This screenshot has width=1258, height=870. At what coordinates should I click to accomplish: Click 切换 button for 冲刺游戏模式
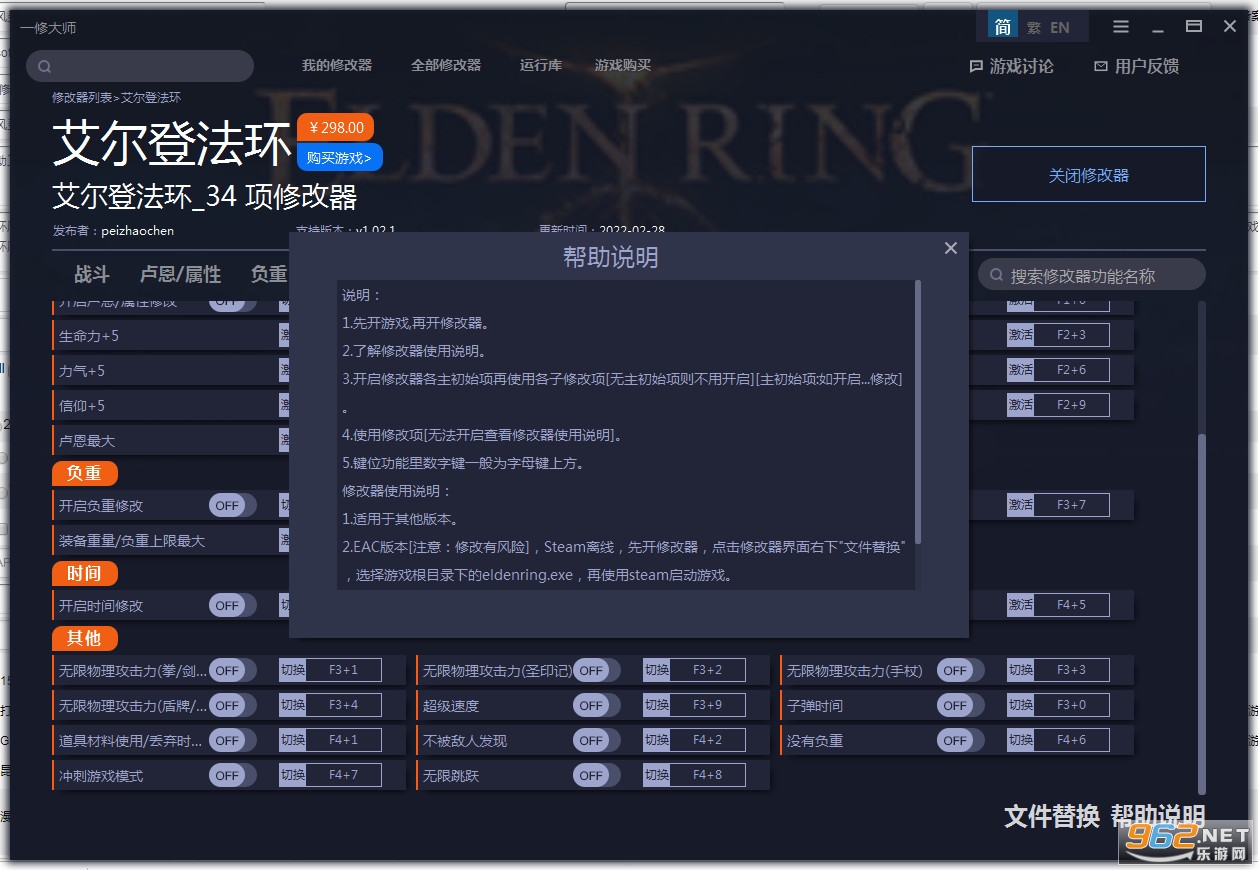(x=292, y=775)
